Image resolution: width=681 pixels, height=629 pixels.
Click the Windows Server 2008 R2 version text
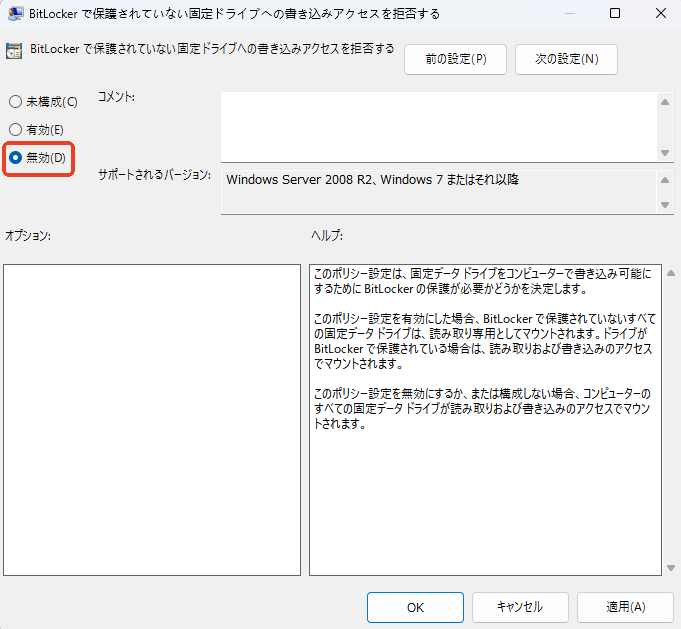click(372, 179)
